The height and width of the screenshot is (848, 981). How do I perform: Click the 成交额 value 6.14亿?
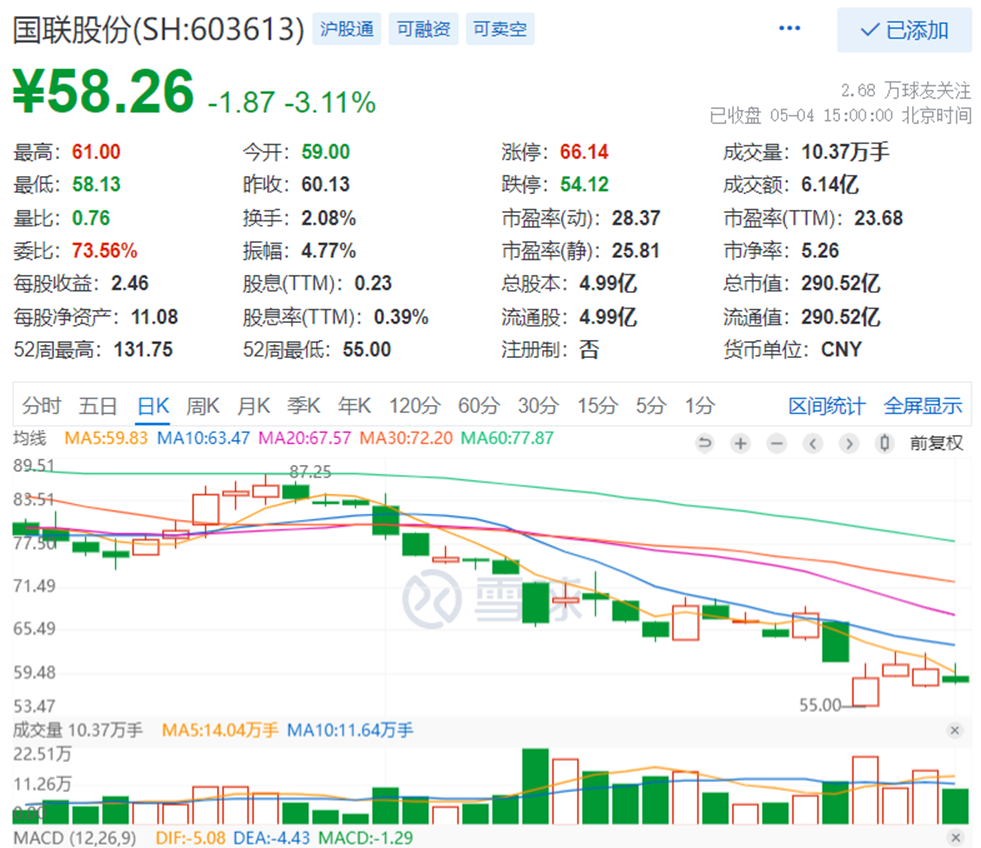coord(830,185)
